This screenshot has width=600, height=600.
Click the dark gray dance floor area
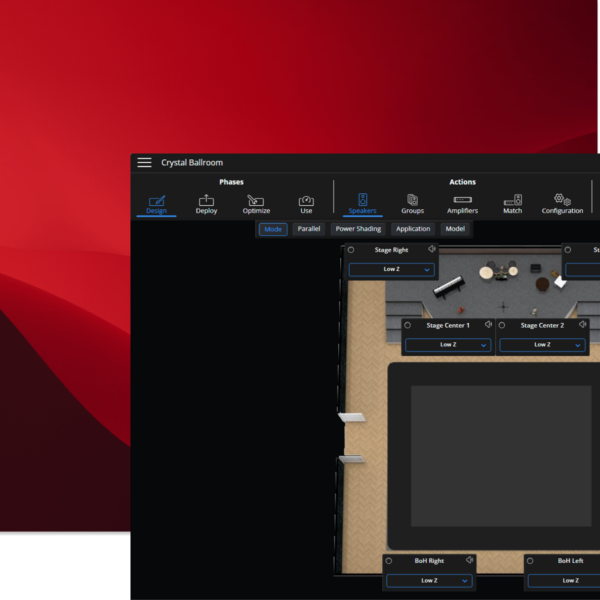coord(501,456)
